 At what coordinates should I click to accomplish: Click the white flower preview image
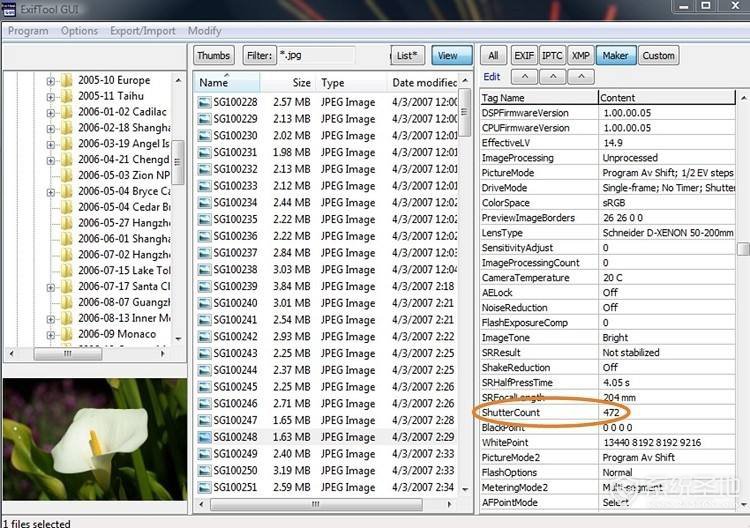[95, 439]
